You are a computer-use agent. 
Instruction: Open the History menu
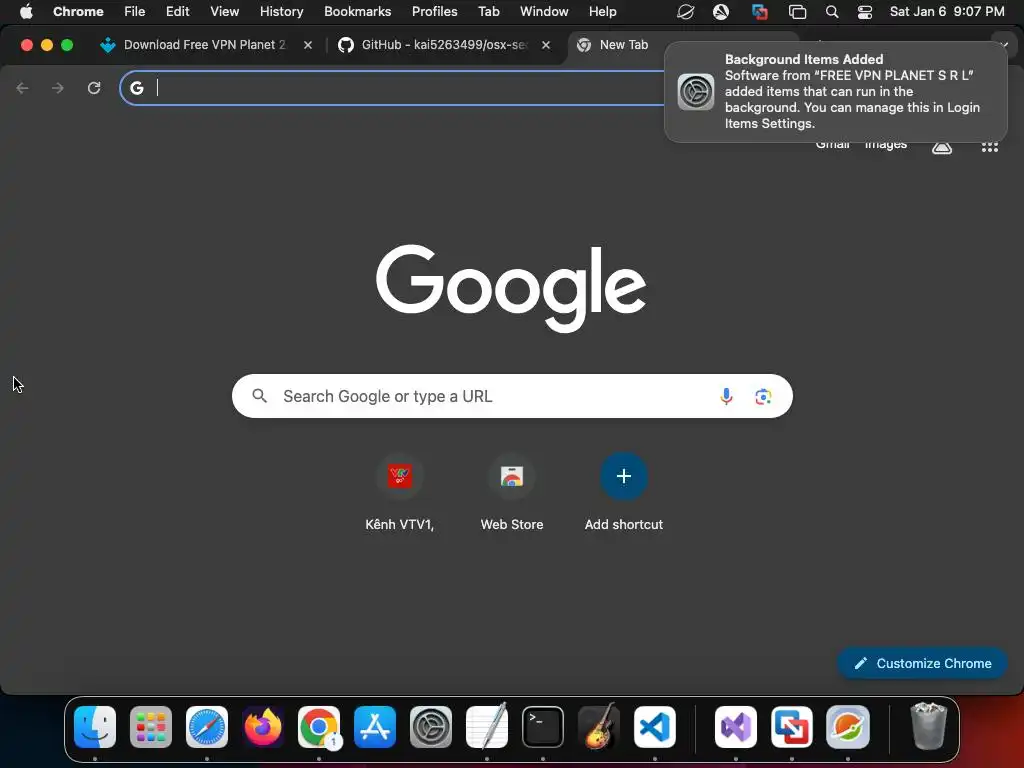(281, 12)
